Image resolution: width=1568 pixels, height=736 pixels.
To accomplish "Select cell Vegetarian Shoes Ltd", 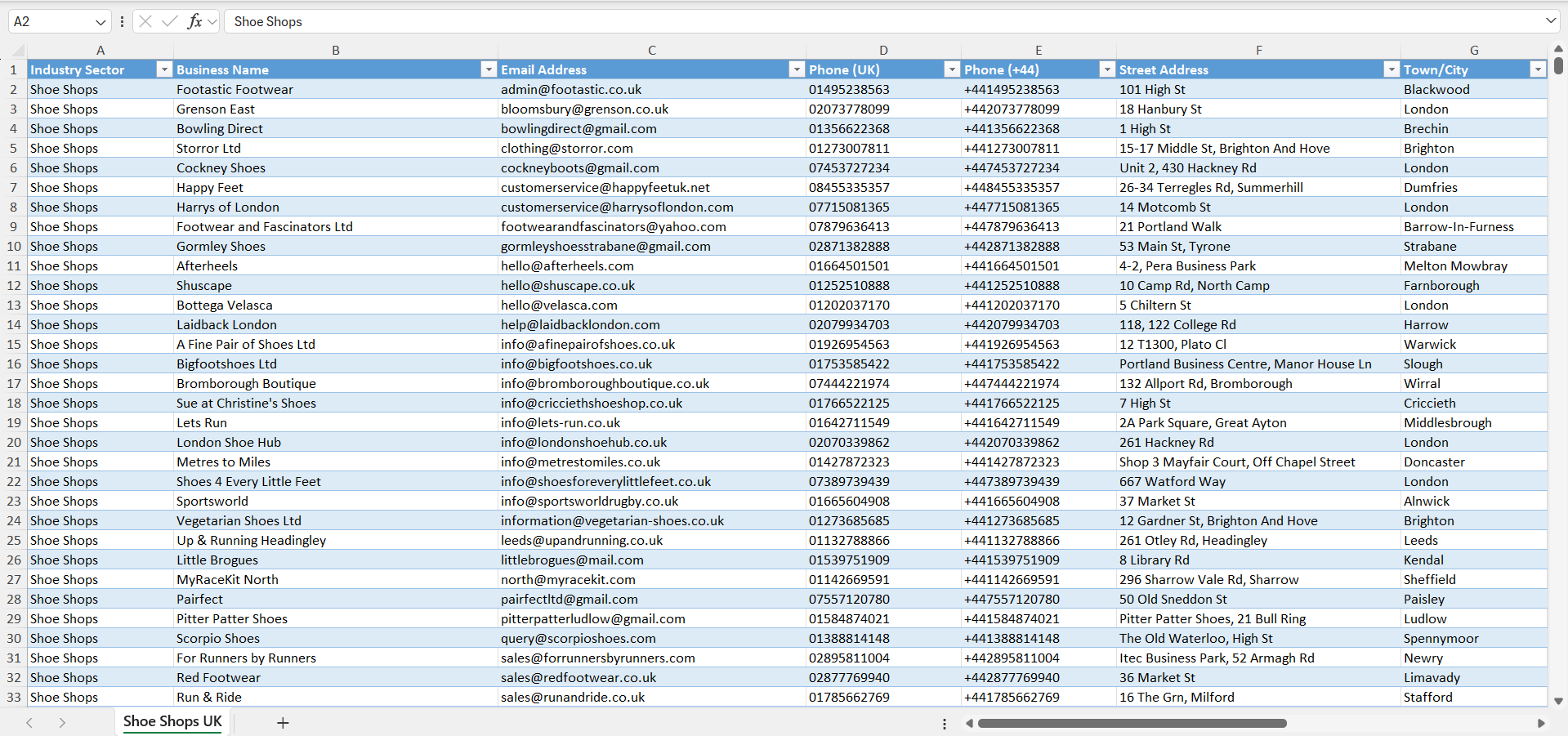I will pyautogui.click(x=336, y=521).
